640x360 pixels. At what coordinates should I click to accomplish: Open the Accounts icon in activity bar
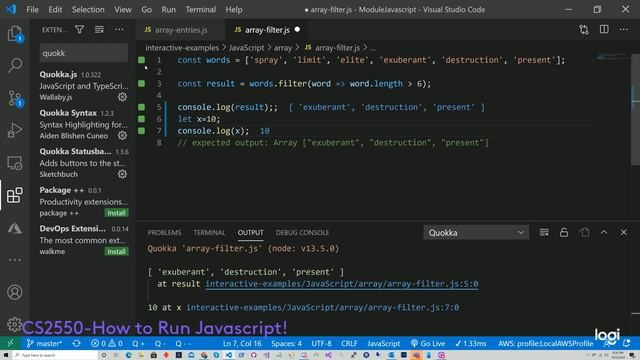click(x=15, y=292)
